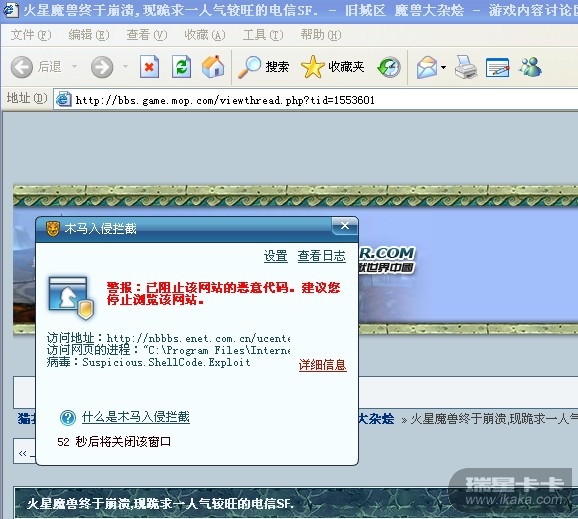Open the Messenger people icon
The height and width of the screenshot is (519, 578).
click(530, 67)
